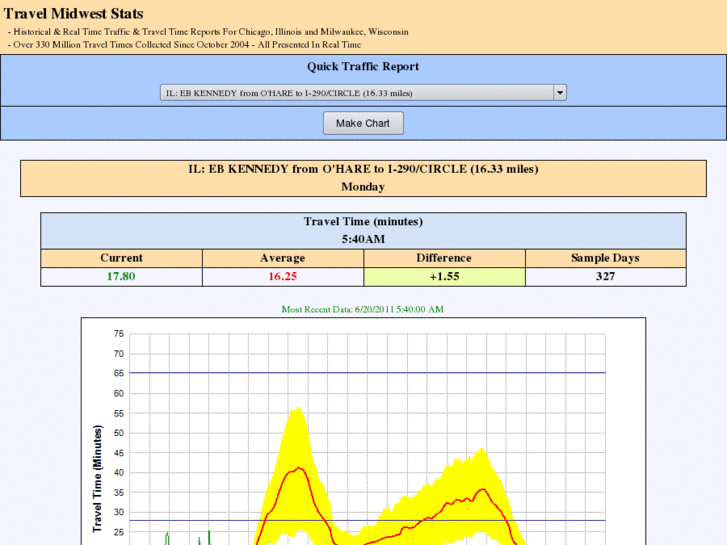Select the current travel time value 17.80
This screenshot has height=545, width=727.
(121, 276)
